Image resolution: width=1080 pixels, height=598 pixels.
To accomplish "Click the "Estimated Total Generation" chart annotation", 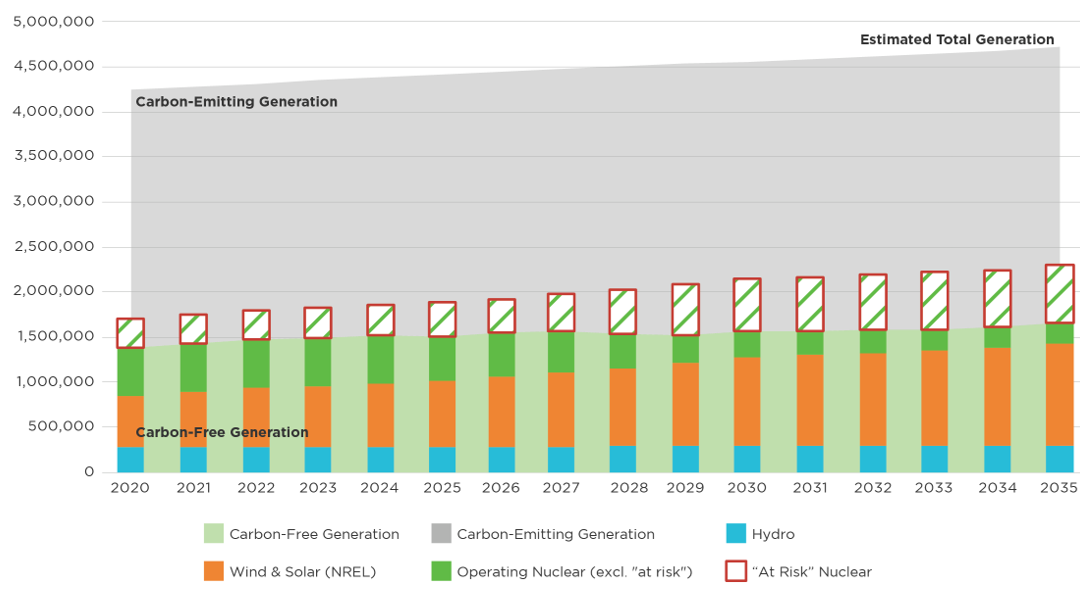I will 957,40.
